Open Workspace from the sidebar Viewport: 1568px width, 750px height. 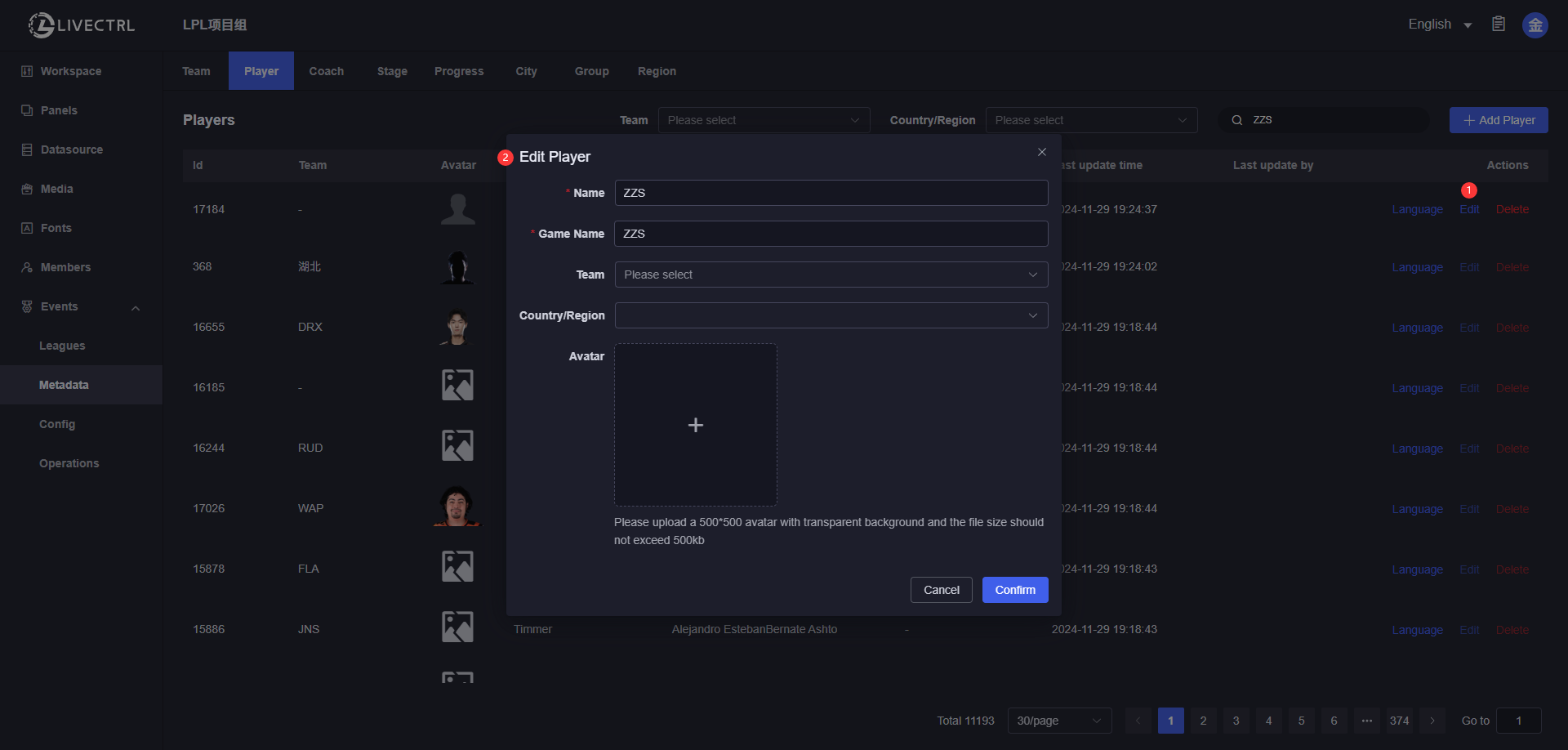pyautogui.click(x=71, y=71)
